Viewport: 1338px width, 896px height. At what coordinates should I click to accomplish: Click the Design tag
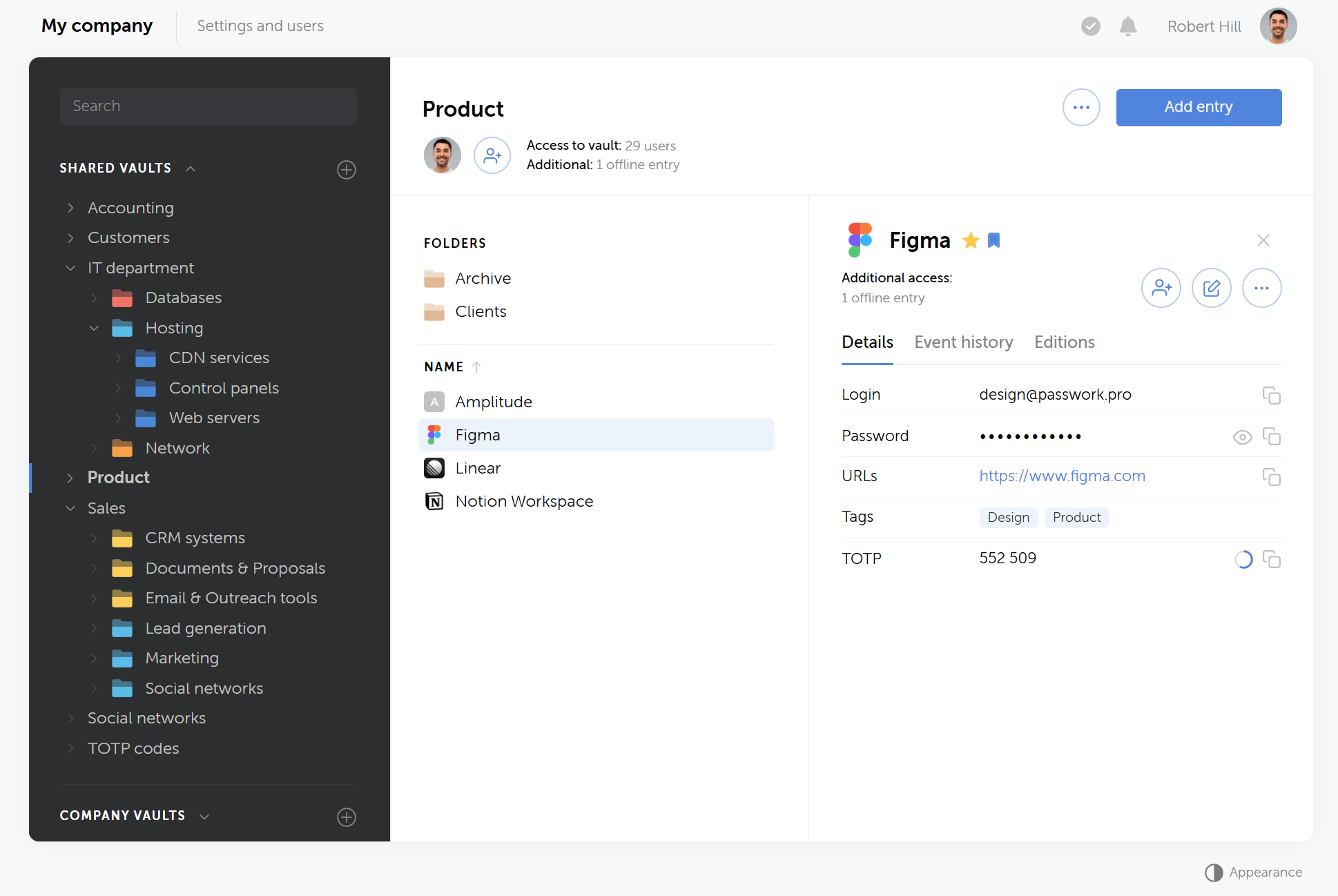coord(1008,518)
